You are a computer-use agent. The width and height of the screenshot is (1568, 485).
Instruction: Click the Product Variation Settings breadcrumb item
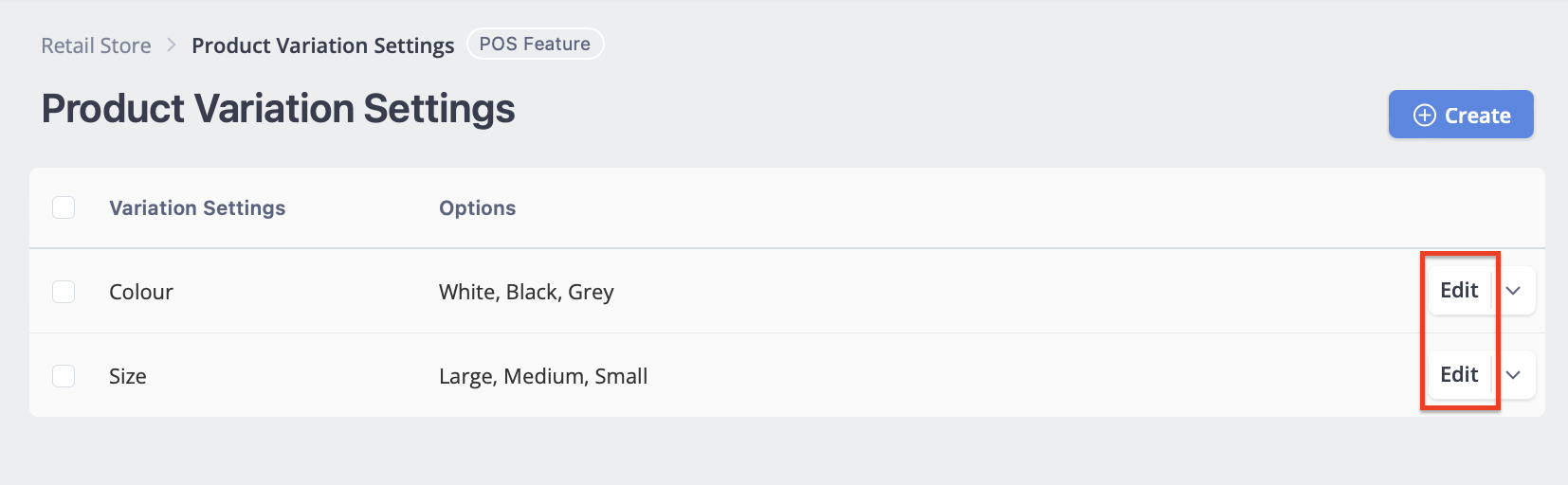pyautogui.click(x=323, y=45)
